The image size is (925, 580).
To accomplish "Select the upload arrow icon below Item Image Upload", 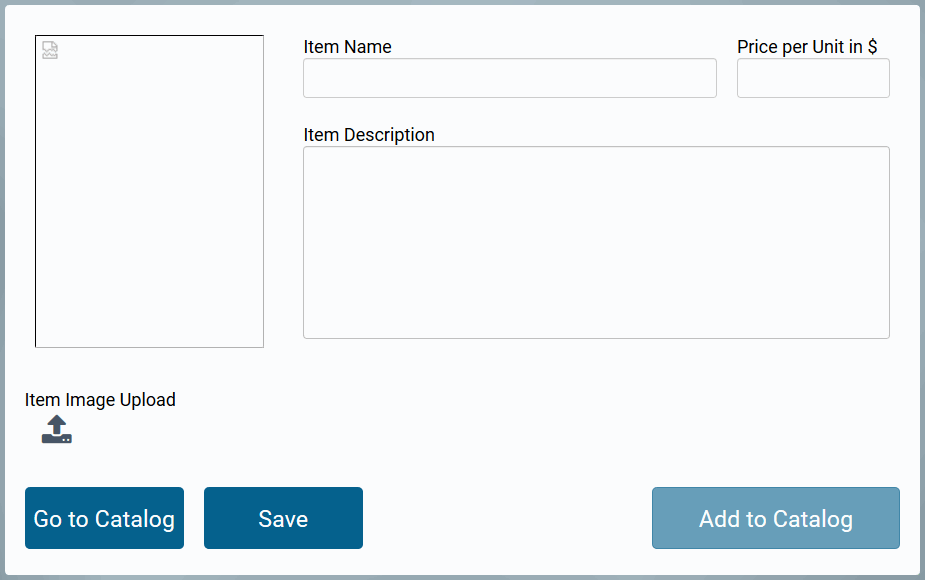I will click(57, 428).
